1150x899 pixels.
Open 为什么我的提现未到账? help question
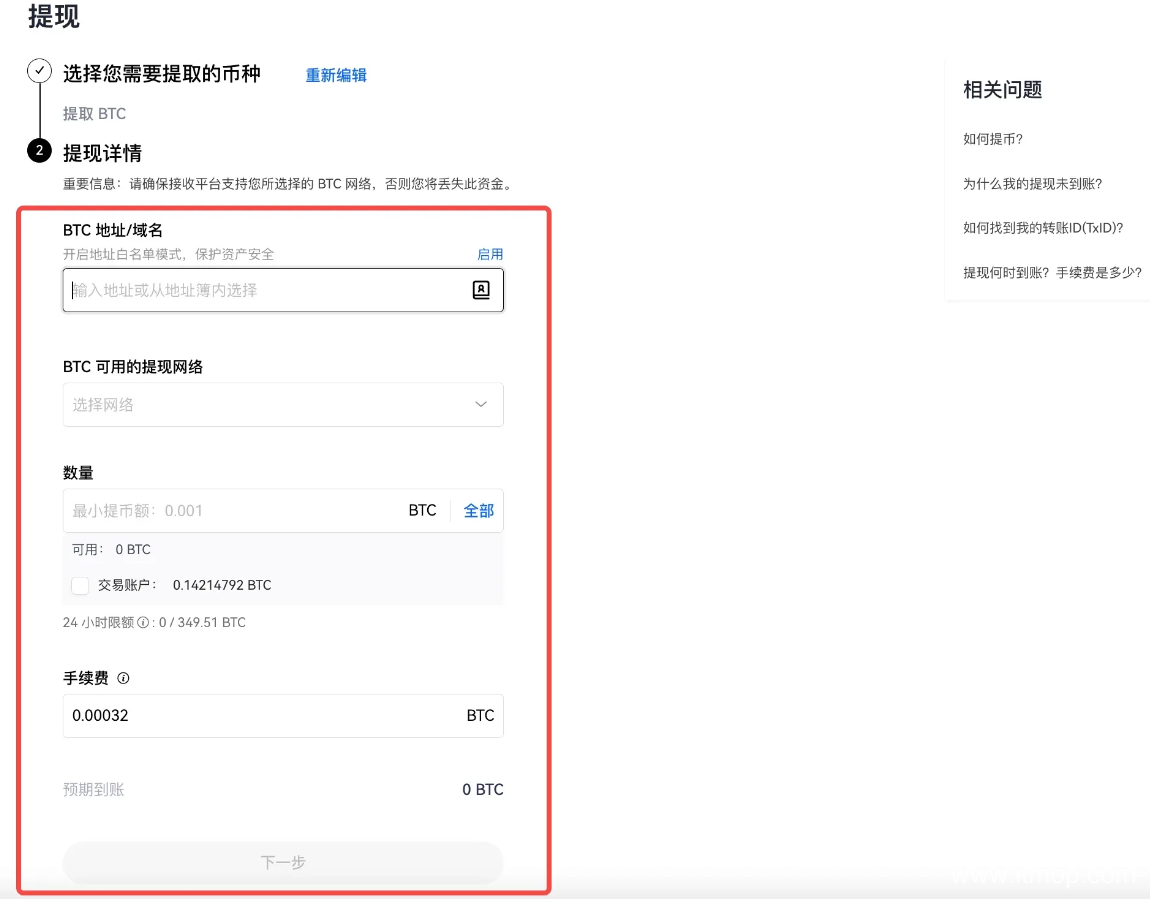coord(1032,184)
